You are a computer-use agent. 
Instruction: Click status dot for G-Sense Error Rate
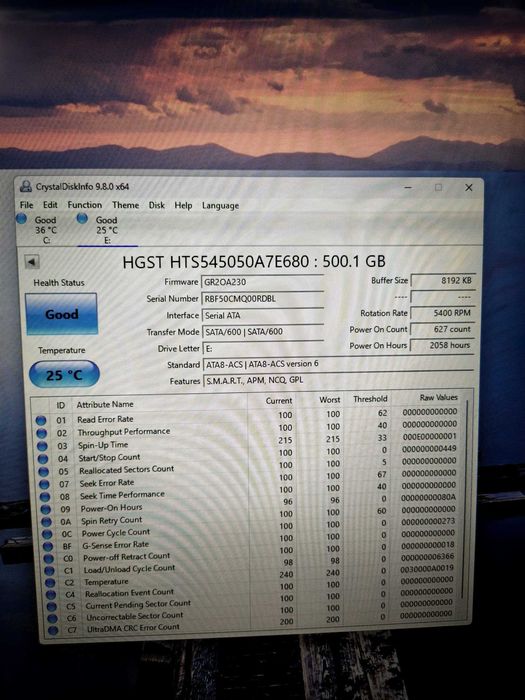click(x=48, y=546)
